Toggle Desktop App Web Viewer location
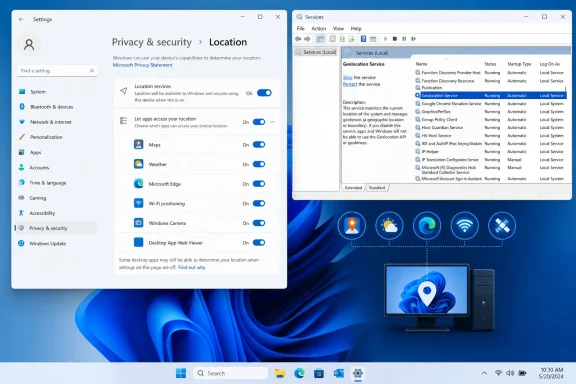The height and width of the screenshot is (384, 576). tap(259, 243)
